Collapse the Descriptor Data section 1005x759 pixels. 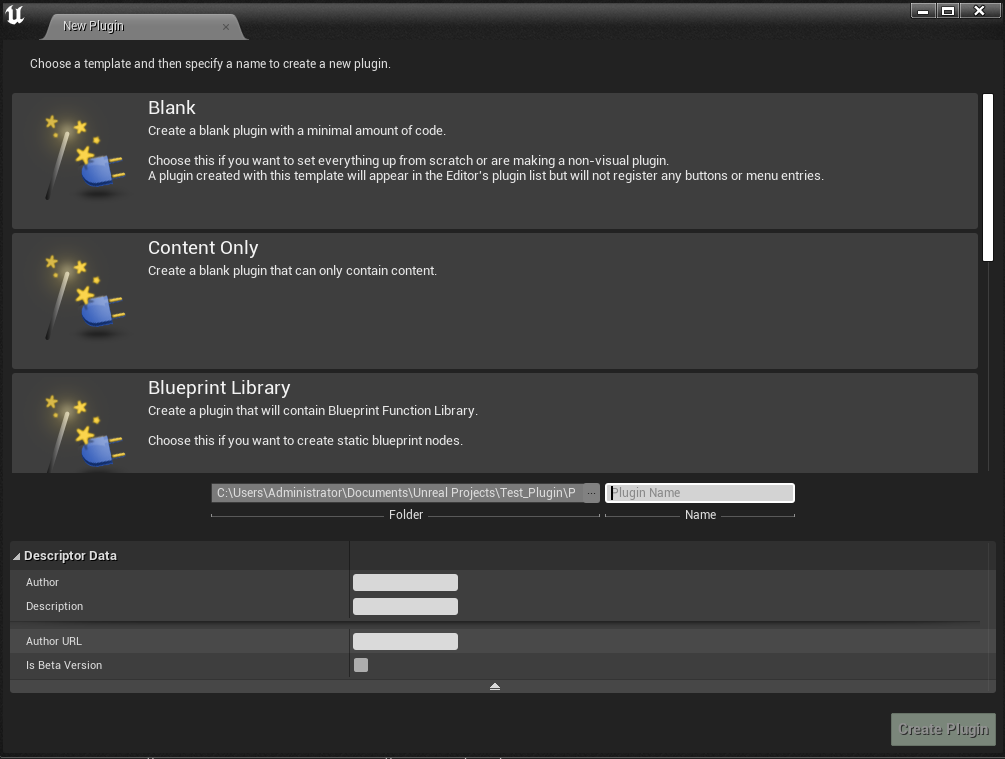(17, 556)
